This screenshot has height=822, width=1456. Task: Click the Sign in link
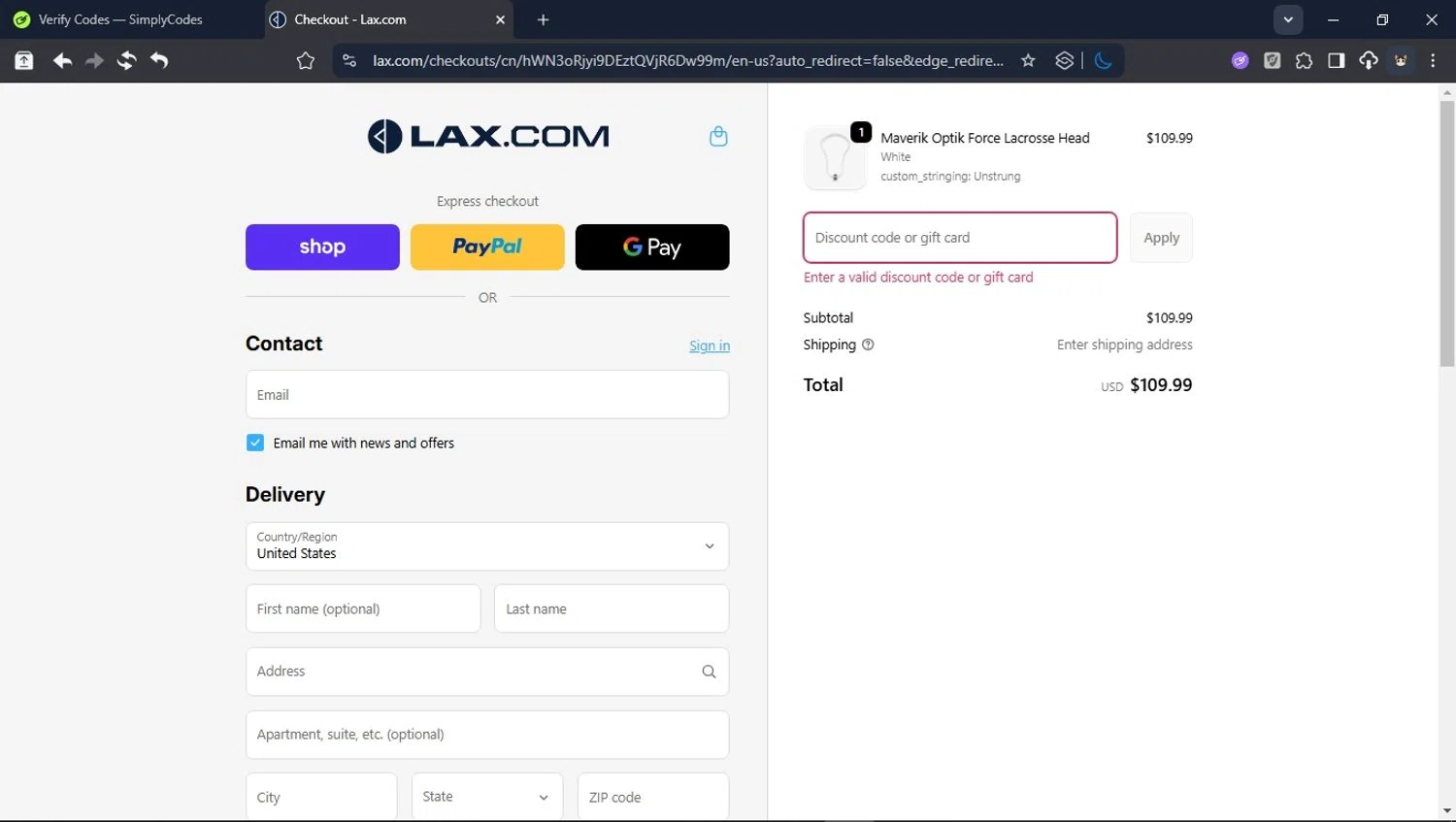click(710, 345)
